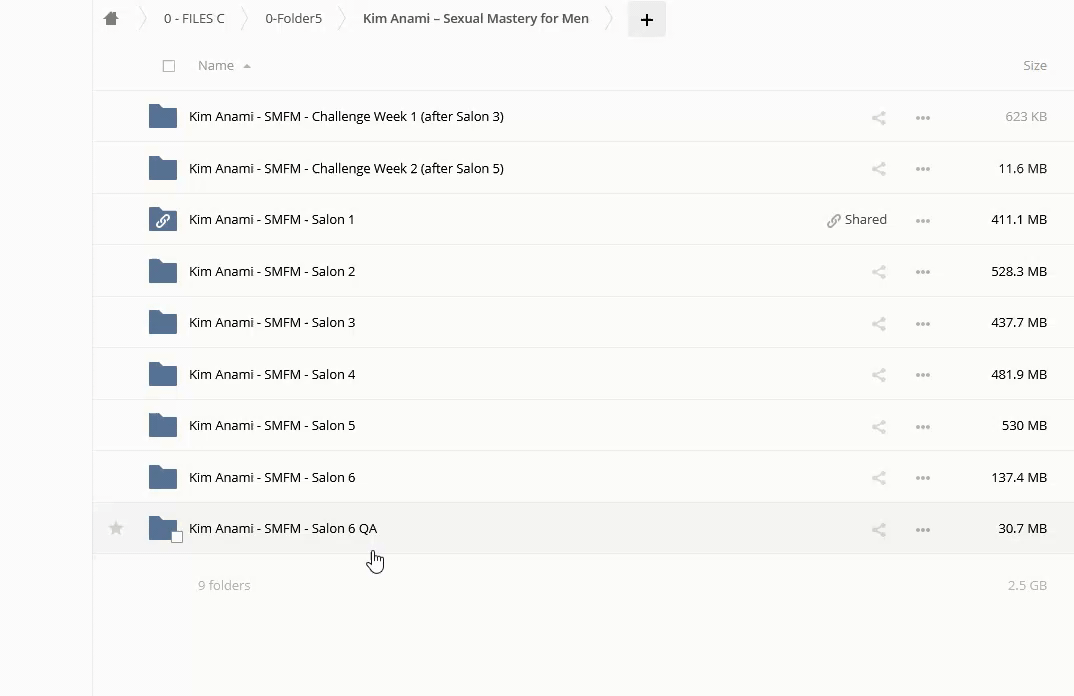1074x696 pixels.
Task: Open more actions for Salon 2 folder
Action: pos(922,272)
